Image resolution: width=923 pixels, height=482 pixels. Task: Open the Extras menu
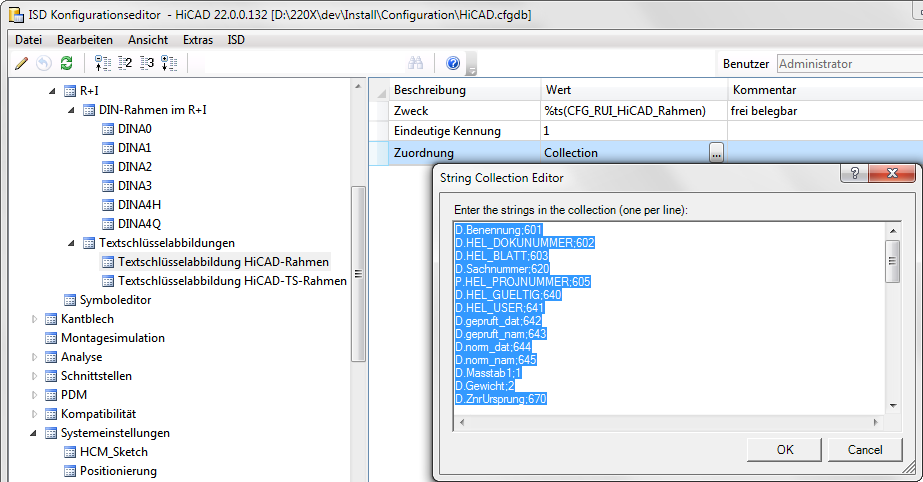198,40
